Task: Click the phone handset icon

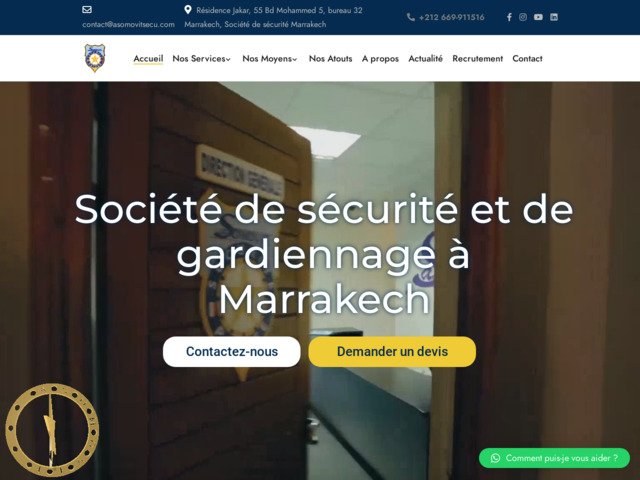Action: (411, 17)
